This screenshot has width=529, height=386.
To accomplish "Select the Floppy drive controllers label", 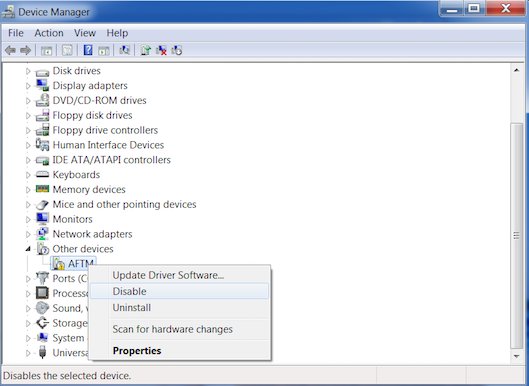I will click(105, 130).
